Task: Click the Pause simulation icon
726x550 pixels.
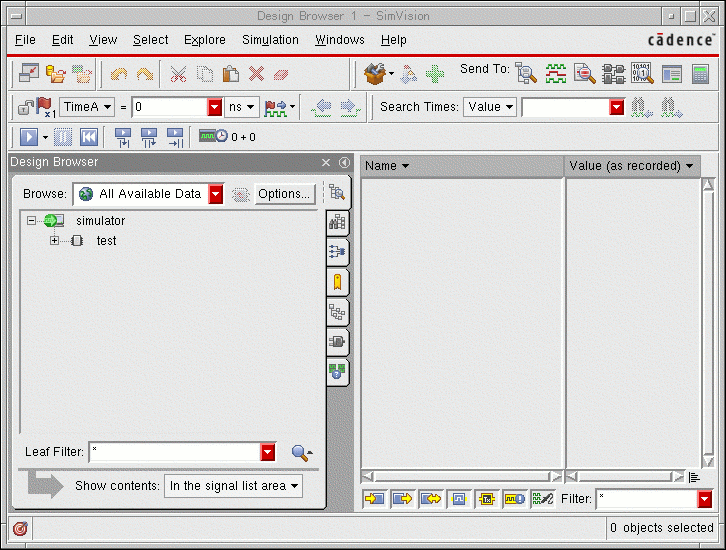Action: pyautogui.click(x=63, y=137)
